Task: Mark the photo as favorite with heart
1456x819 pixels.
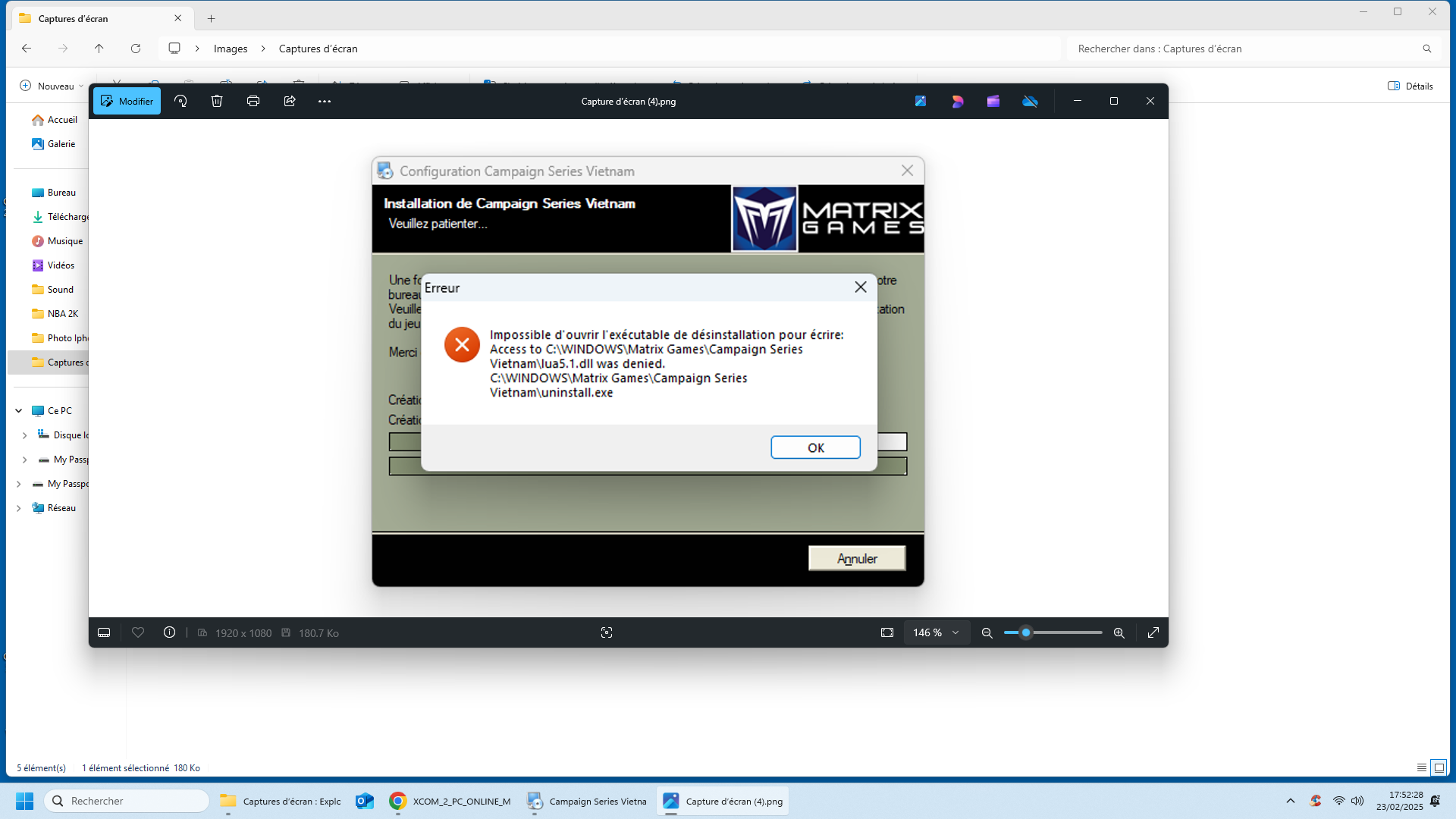Action: click(138, 632)
